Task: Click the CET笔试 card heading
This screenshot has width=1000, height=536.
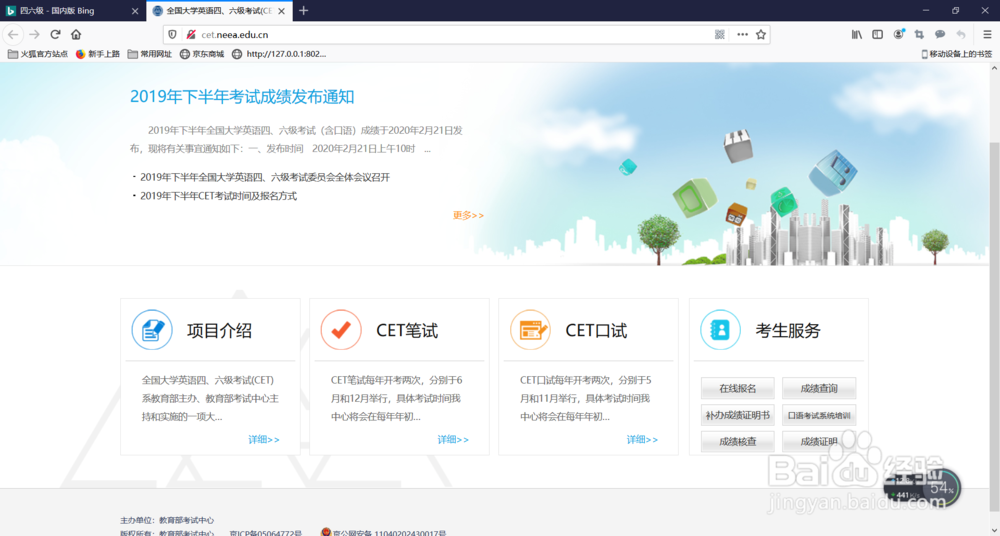Action: pyautogui.click(x=407, y=331)
